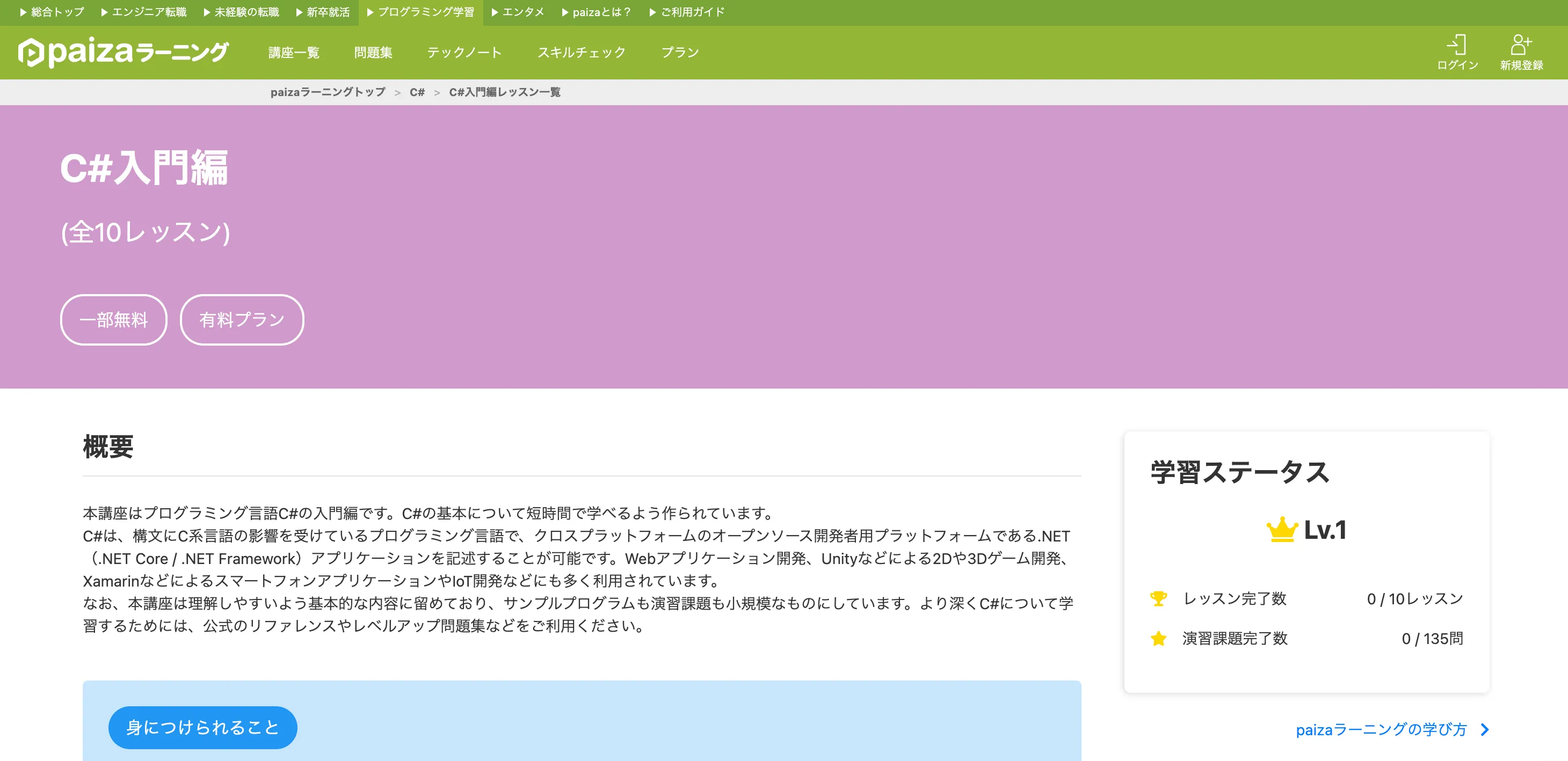Go to 講座一覧 in main navigation
1568x761 pixels.
pyautogui.click(x=294, y=53)
